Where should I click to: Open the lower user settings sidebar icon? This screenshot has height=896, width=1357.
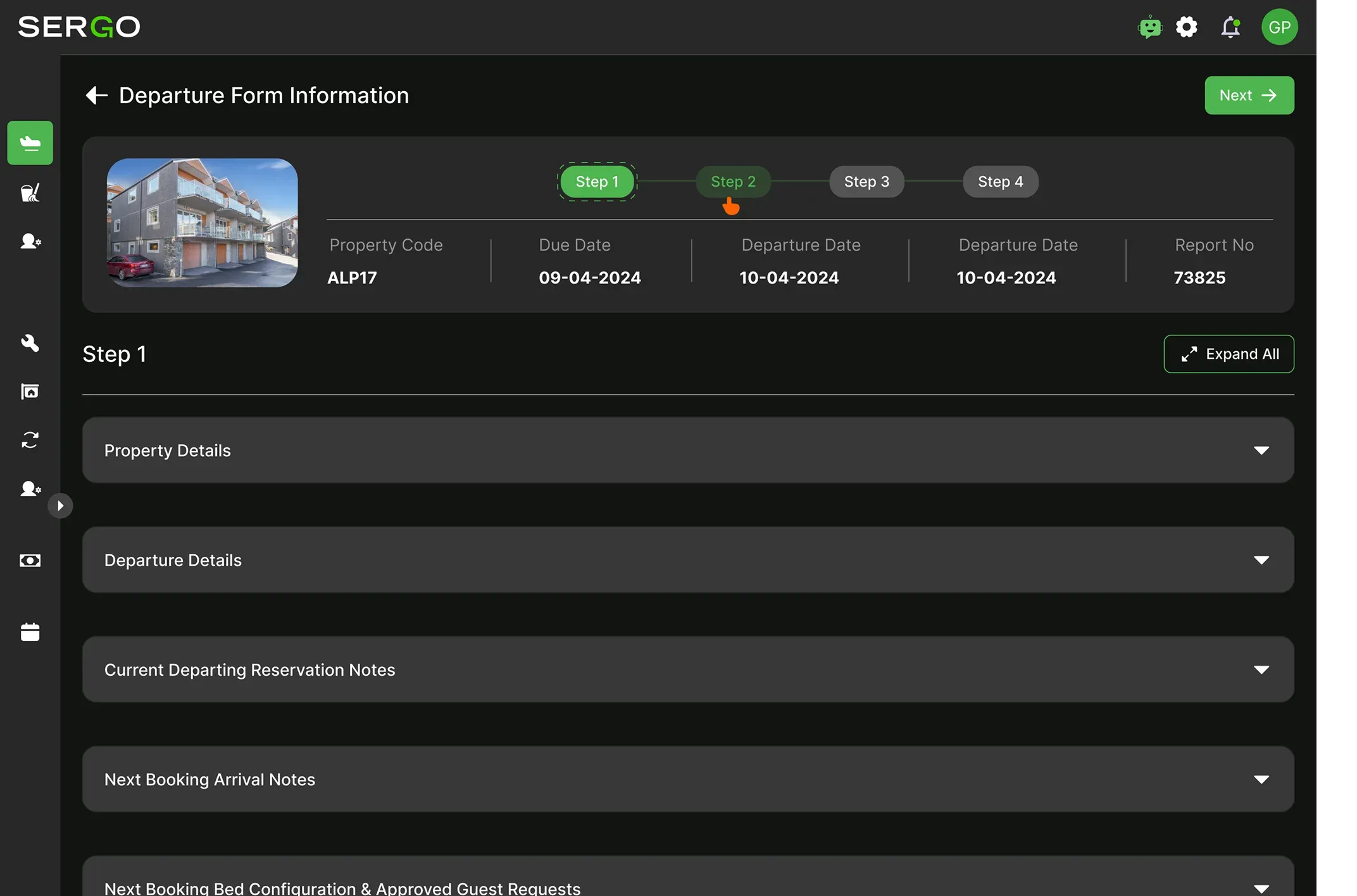(30, 488)
